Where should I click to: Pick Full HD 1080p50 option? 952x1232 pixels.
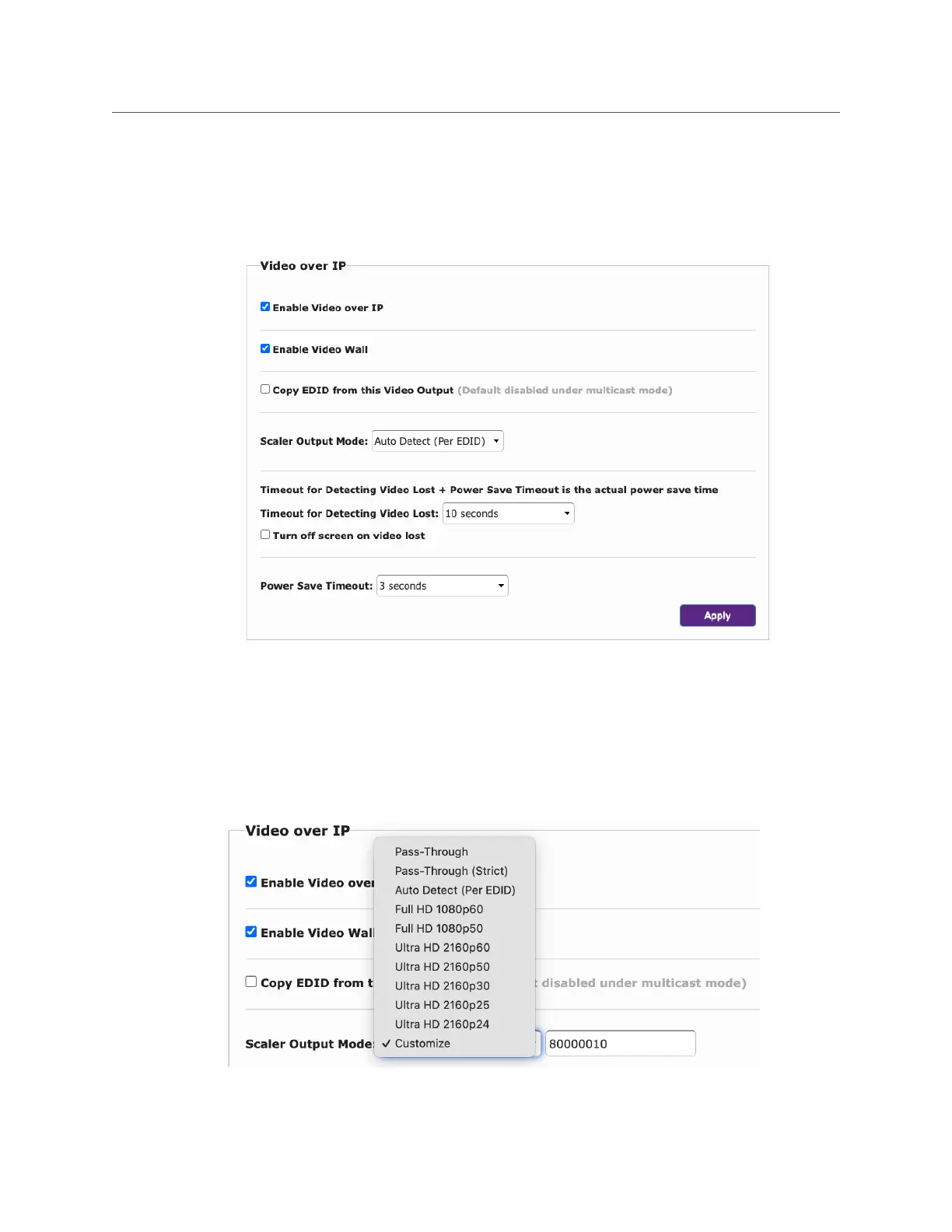pyautogui.click(x=439, y=929)
